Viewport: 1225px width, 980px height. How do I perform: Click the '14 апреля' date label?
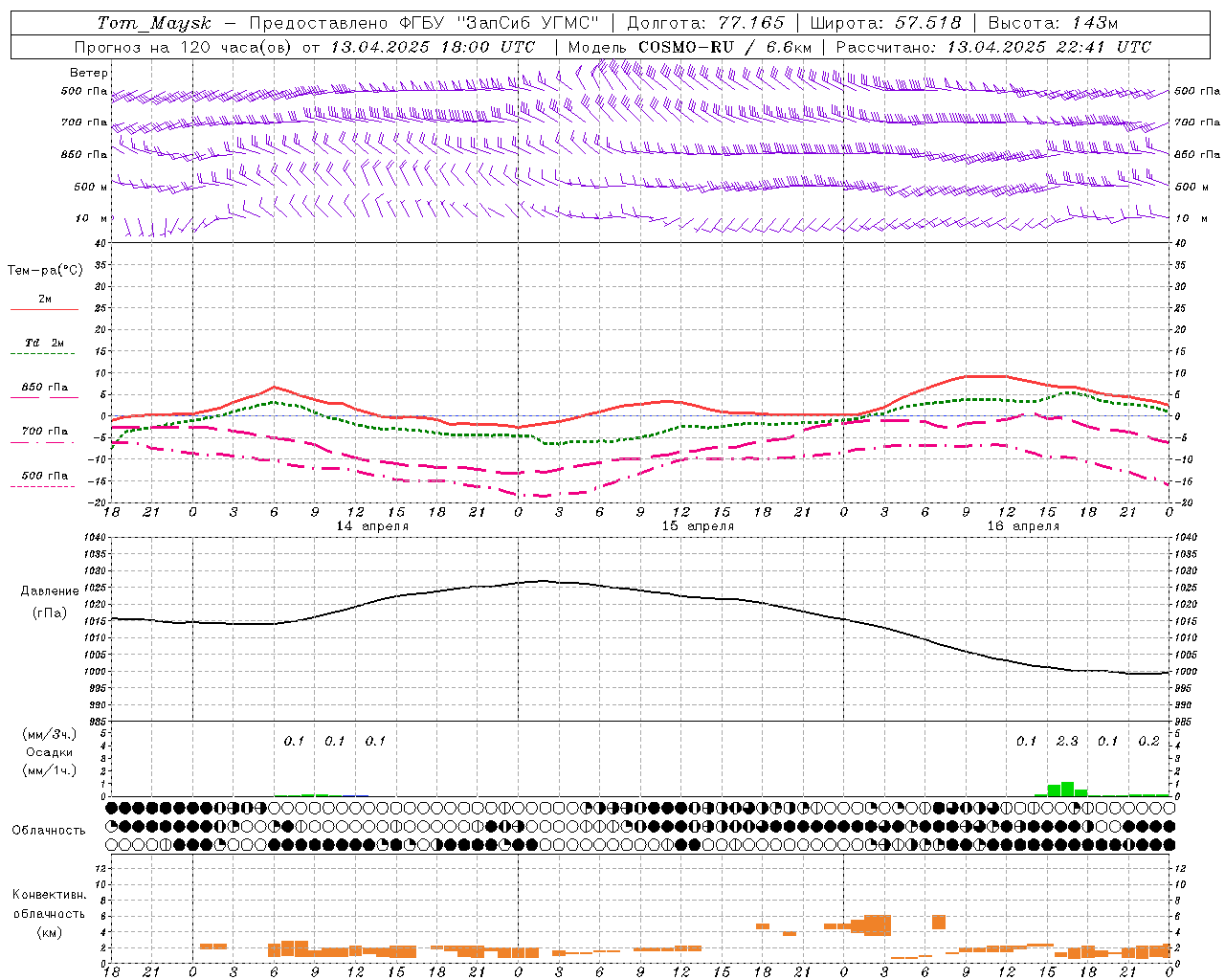pos(372,526)
